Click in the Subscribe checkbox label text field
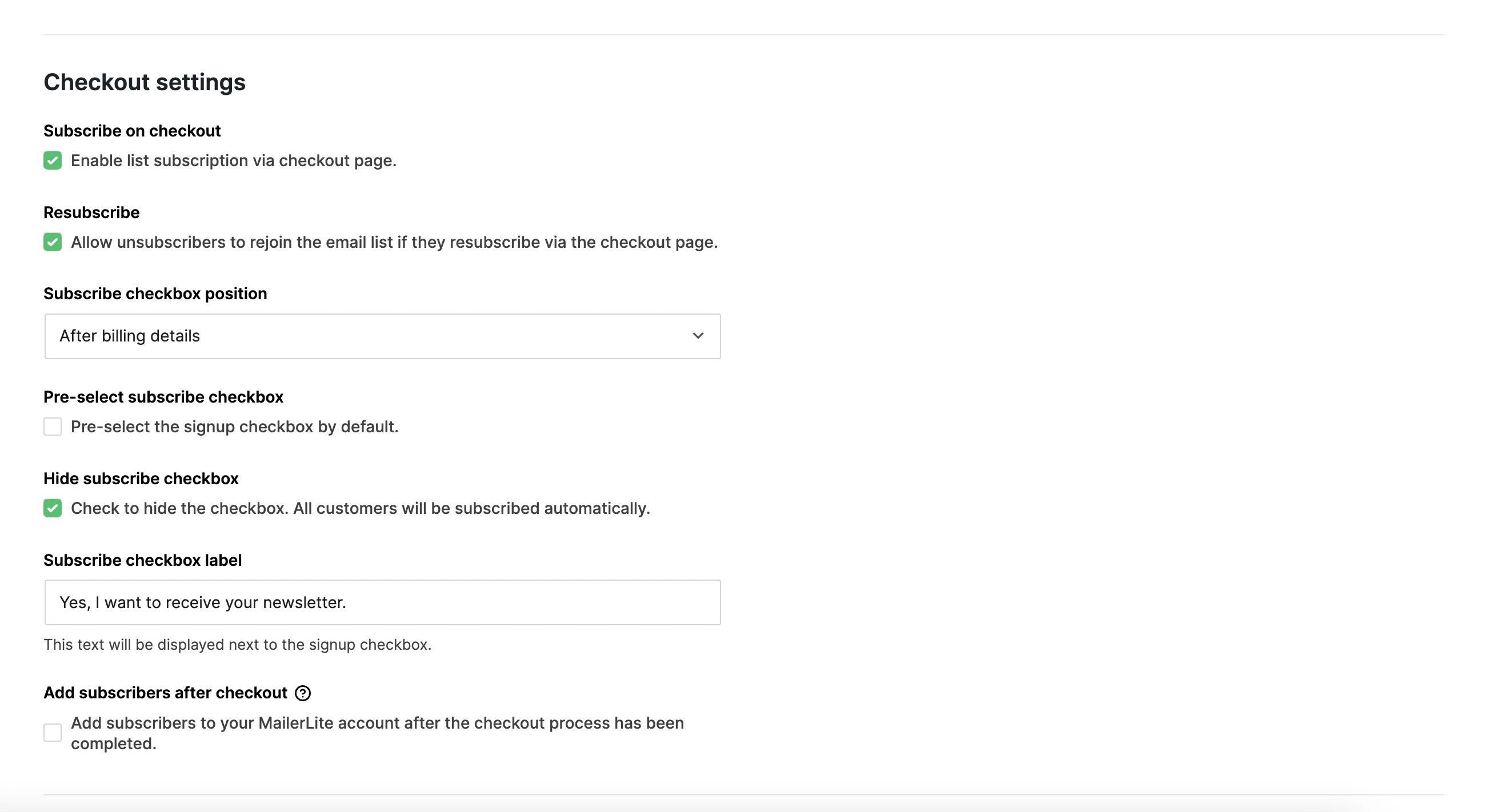 (x=383, y=602)
